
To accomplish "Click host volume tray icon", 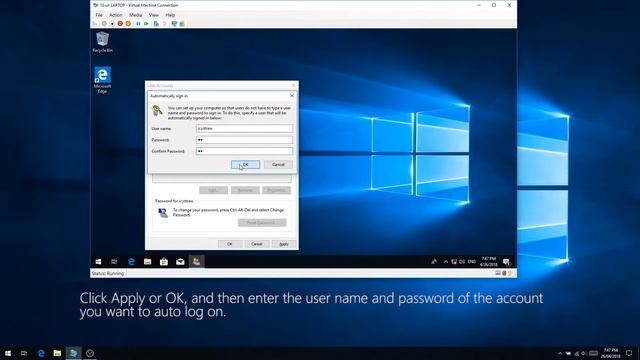I will (584, 353).
